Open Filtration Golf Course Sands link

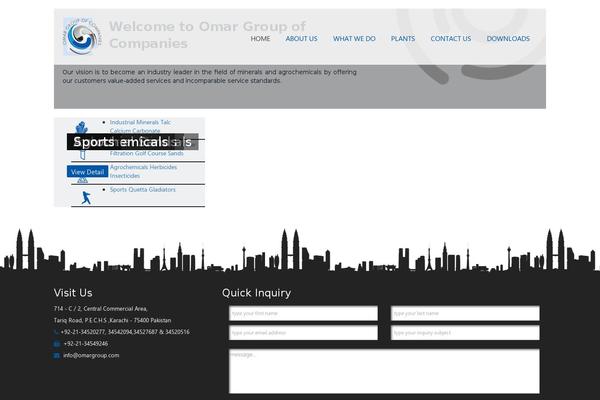tap(147, 153)
